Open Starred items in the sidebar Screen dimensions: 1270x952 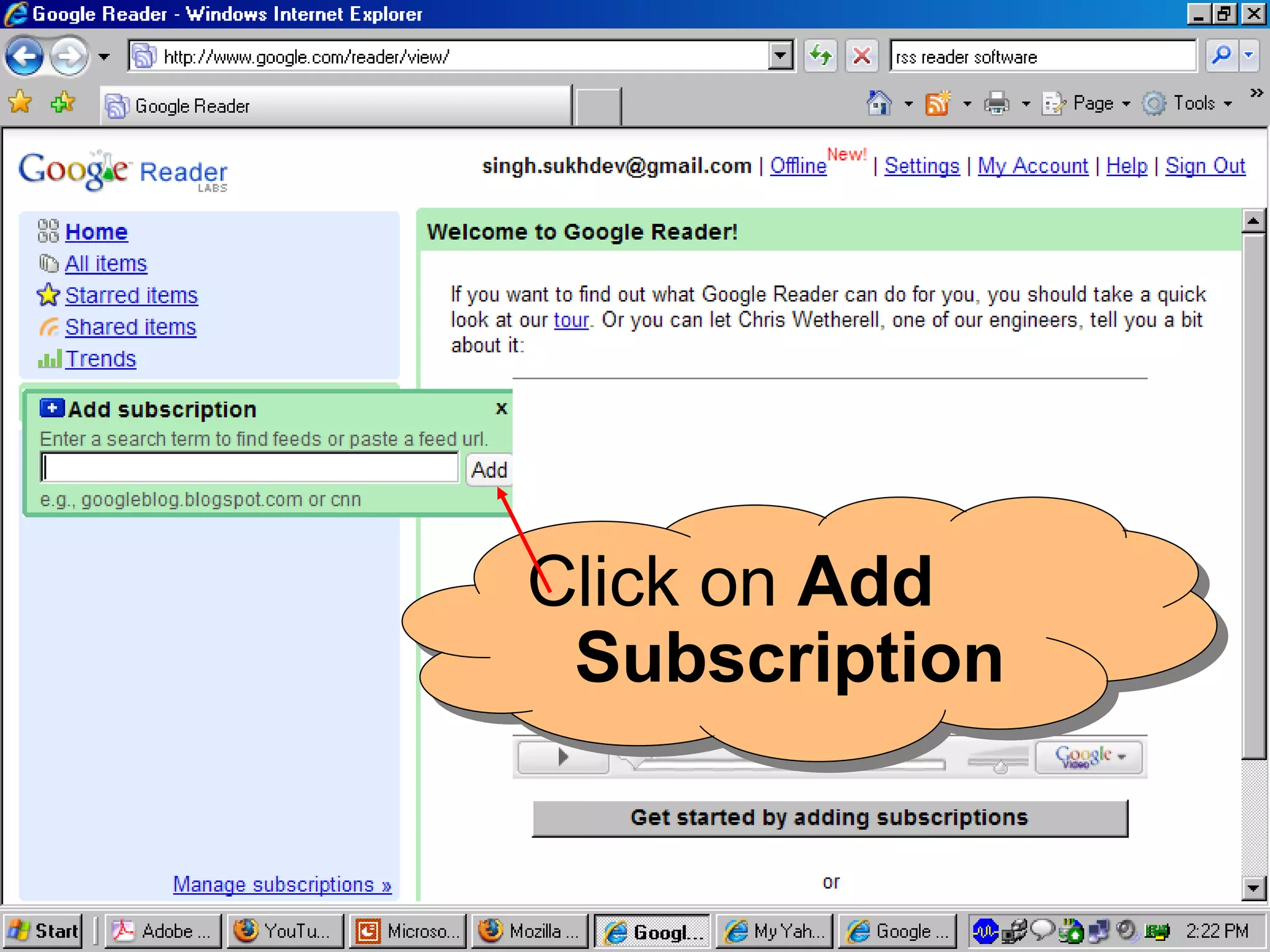pos(131,295)
